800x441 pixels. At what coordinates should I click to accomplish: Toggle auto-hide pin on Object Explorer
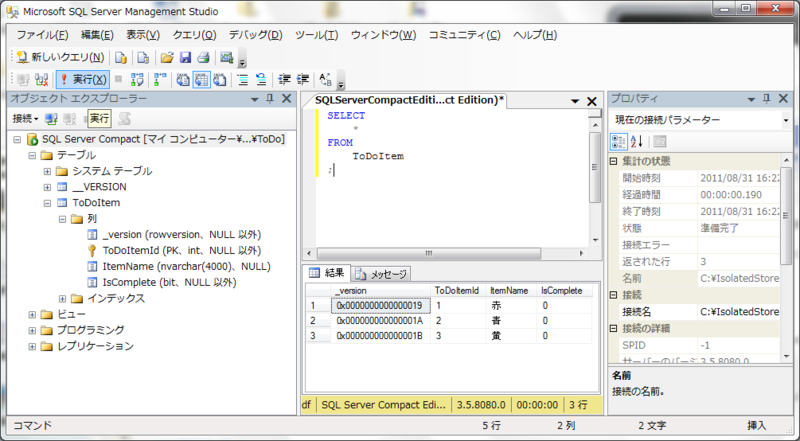point(270,99)
